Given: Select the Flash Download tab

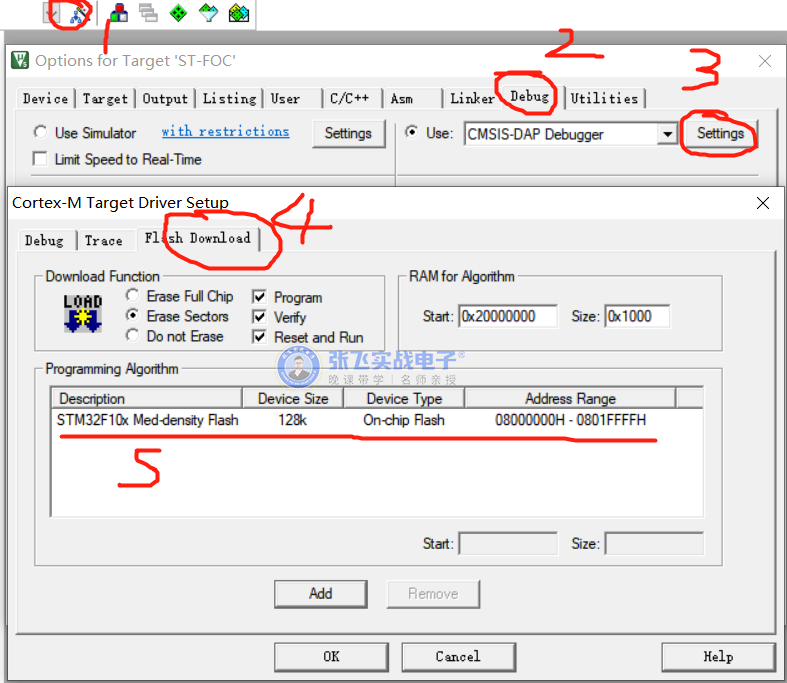Looking at the screenshot, I should (x=198, y=238).
